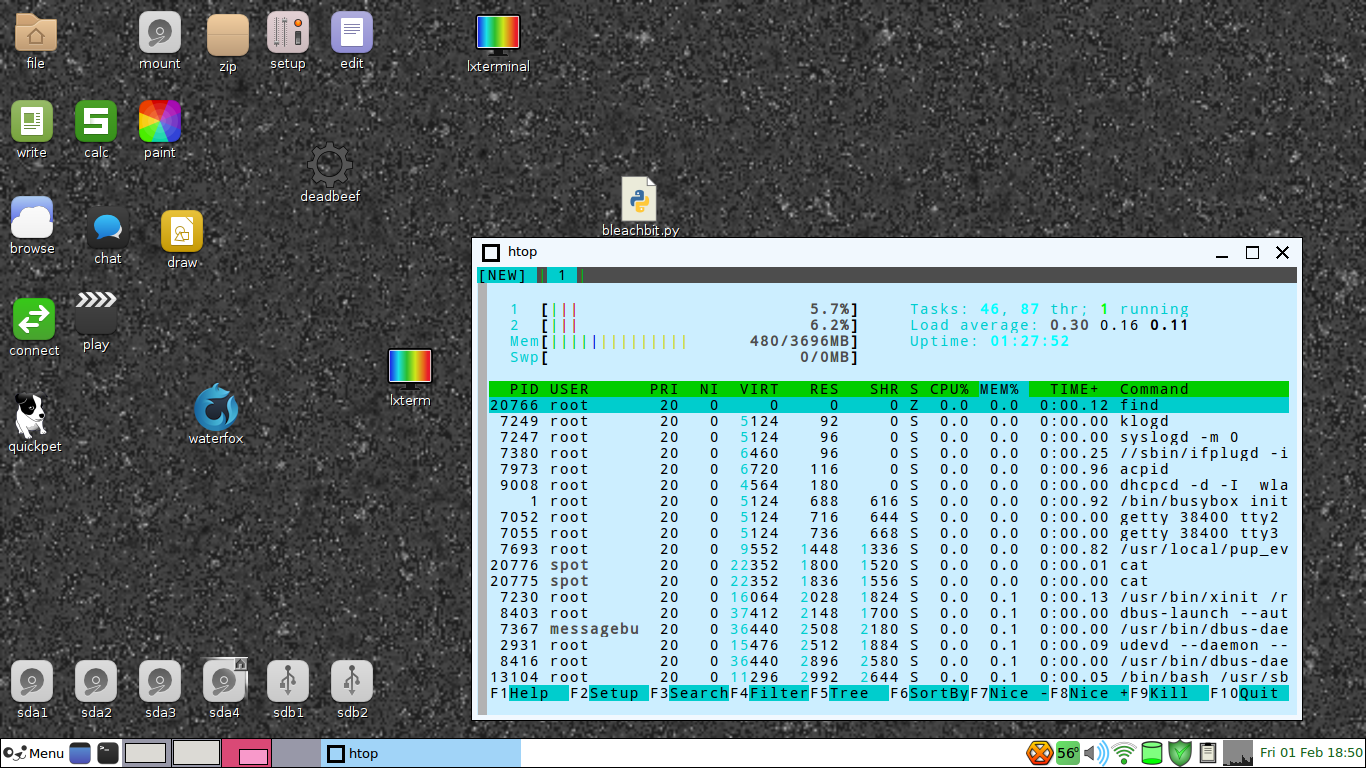Open the write word processor icon

click(x=32, y=122)
